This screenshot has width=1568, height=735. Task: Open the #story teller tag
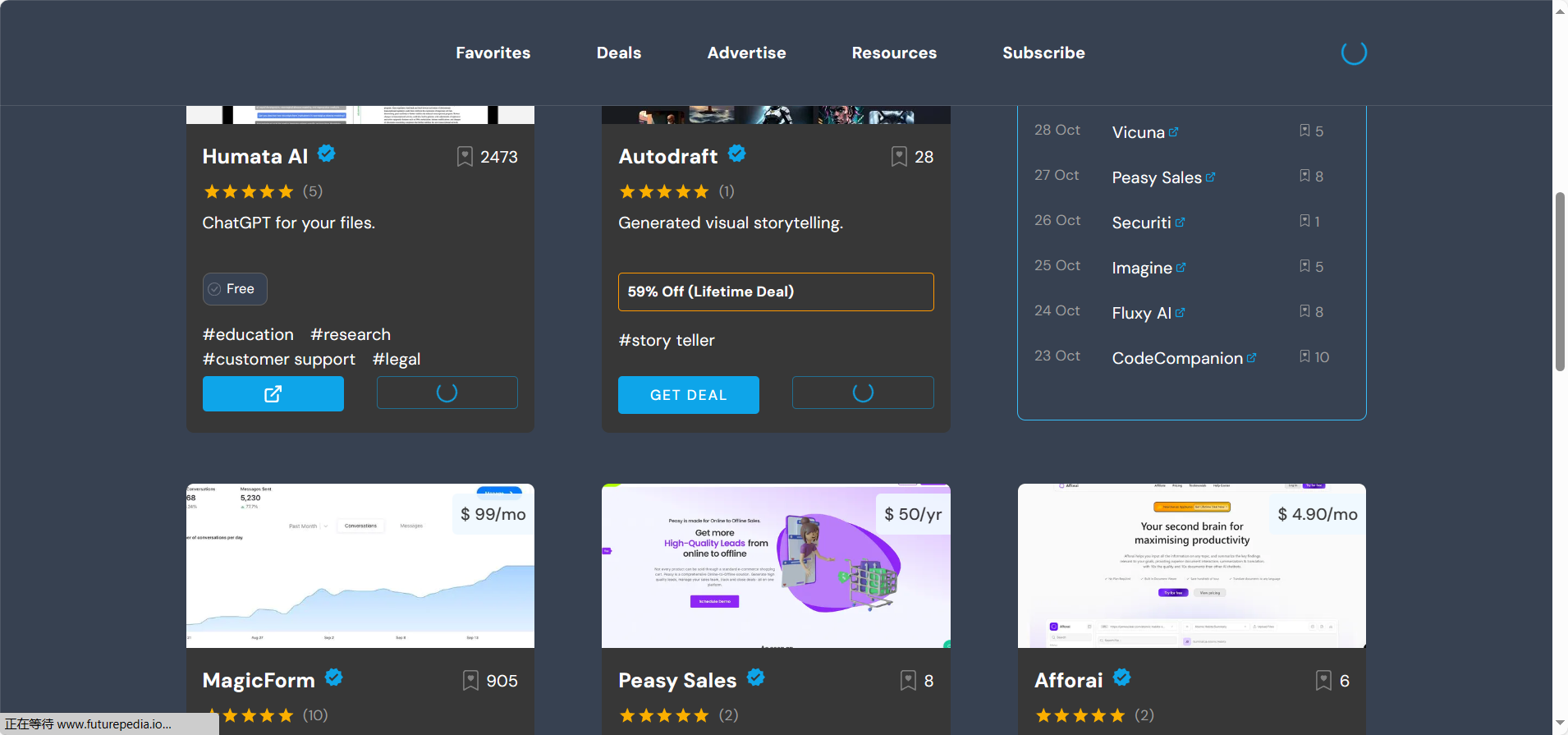[667, 340]
